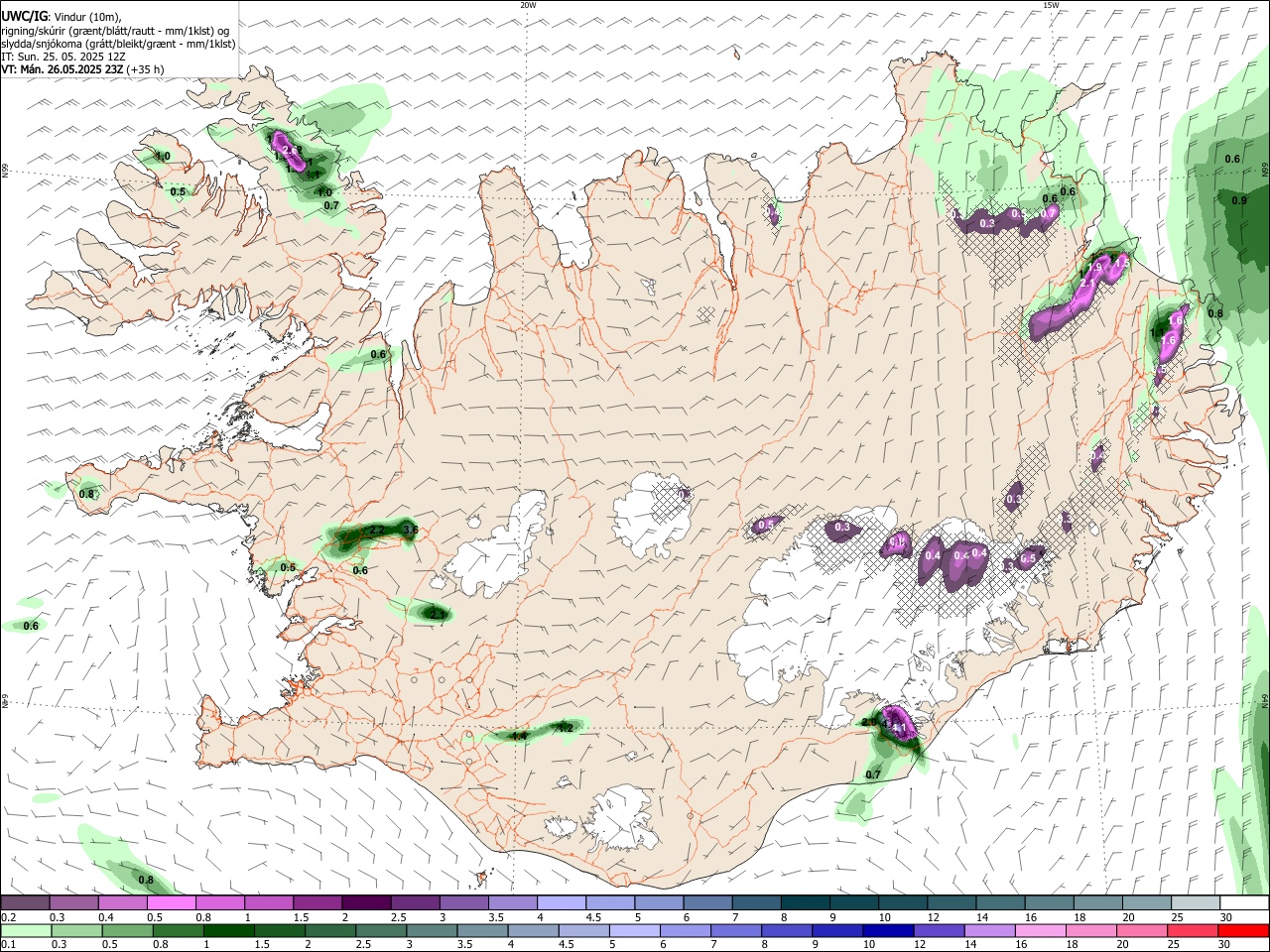Image resolution: width=1270 pixels, height=952 pixels.
Task: Pick the red-pink lower swatch at 25
Action: (x=1192, y=931)
